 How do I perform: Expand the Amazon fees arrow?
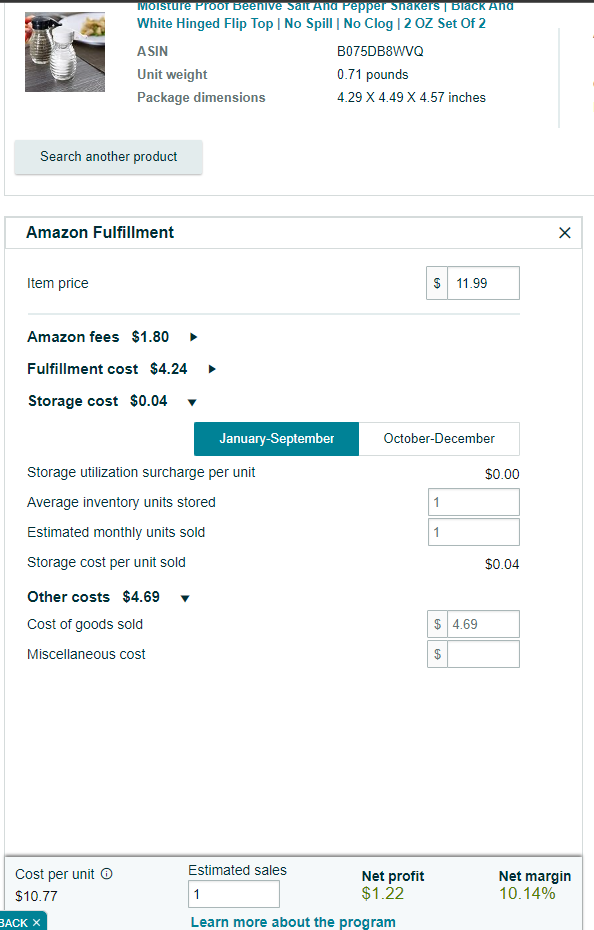[x=193, y=337]
